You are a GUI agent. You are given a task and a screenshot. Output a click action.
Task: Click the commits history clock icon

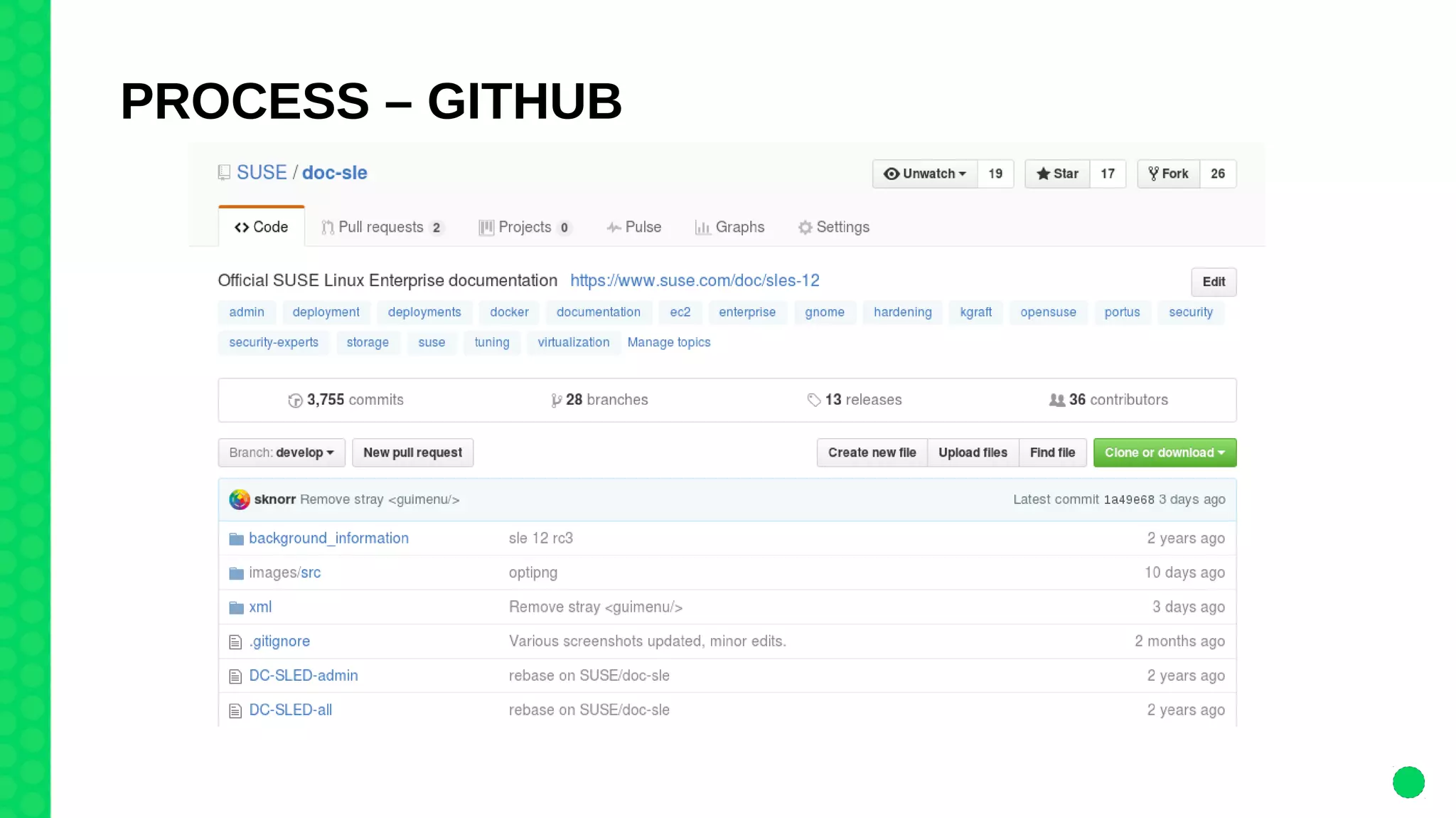pyautogui.click(x=295, y=400)
